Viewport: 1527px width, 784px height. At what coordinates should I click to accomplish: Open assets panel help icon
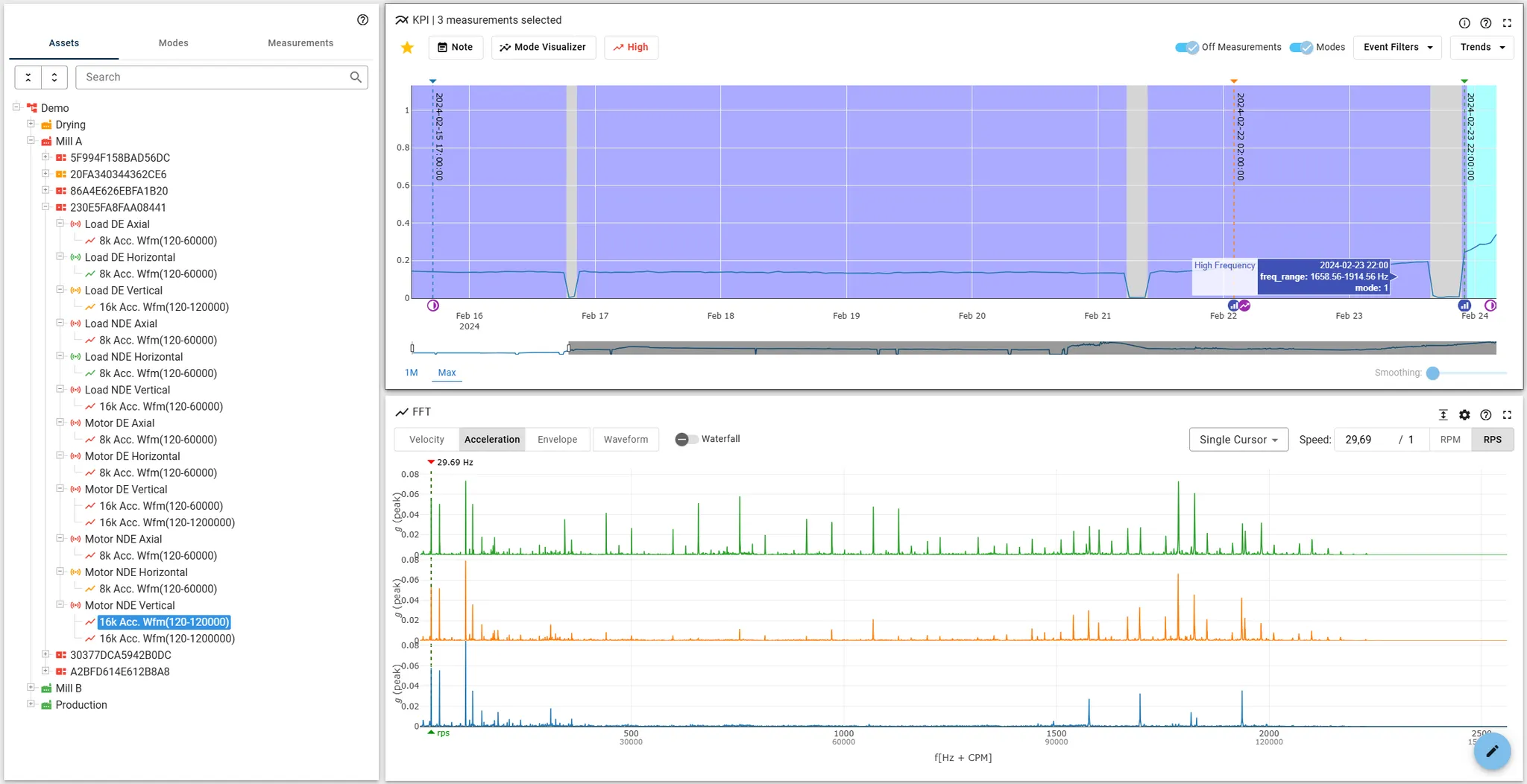362,20
